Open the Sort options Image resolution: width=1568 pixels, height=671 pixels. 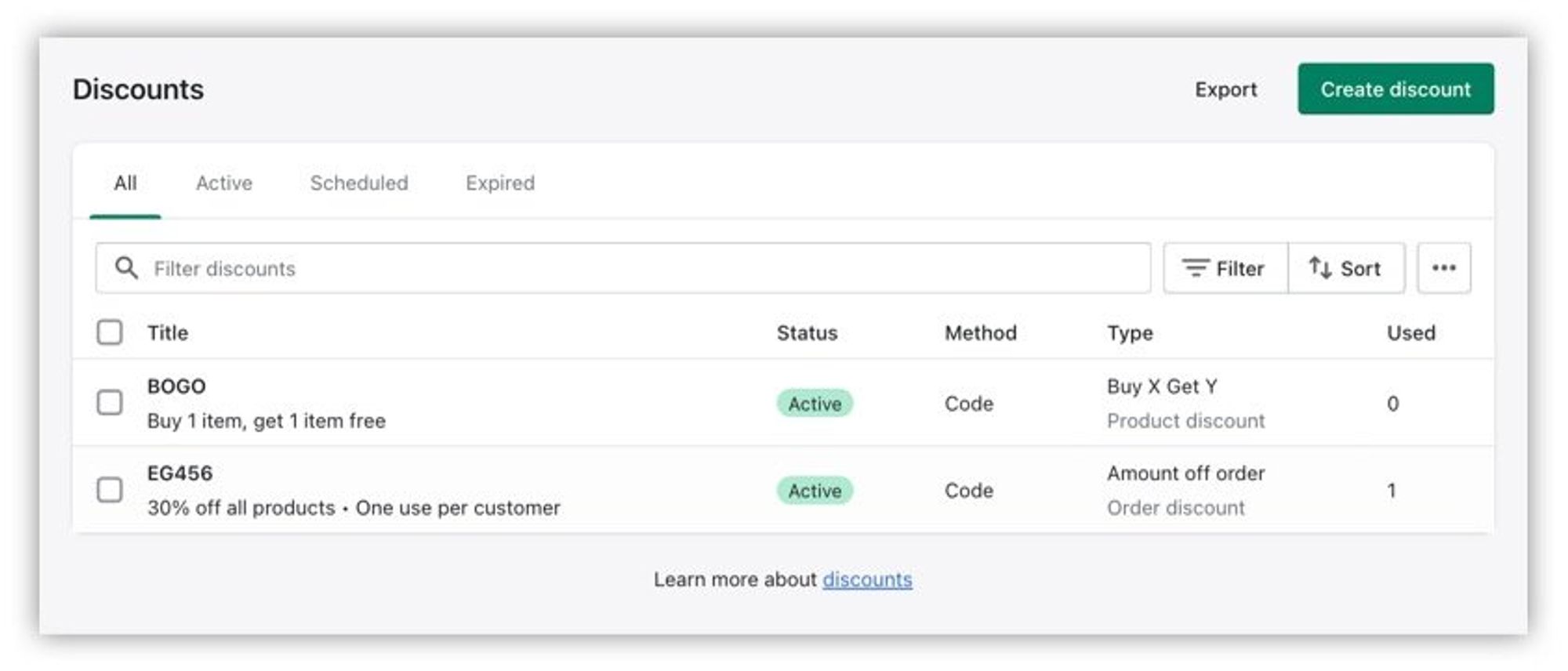coord(1346,268)
